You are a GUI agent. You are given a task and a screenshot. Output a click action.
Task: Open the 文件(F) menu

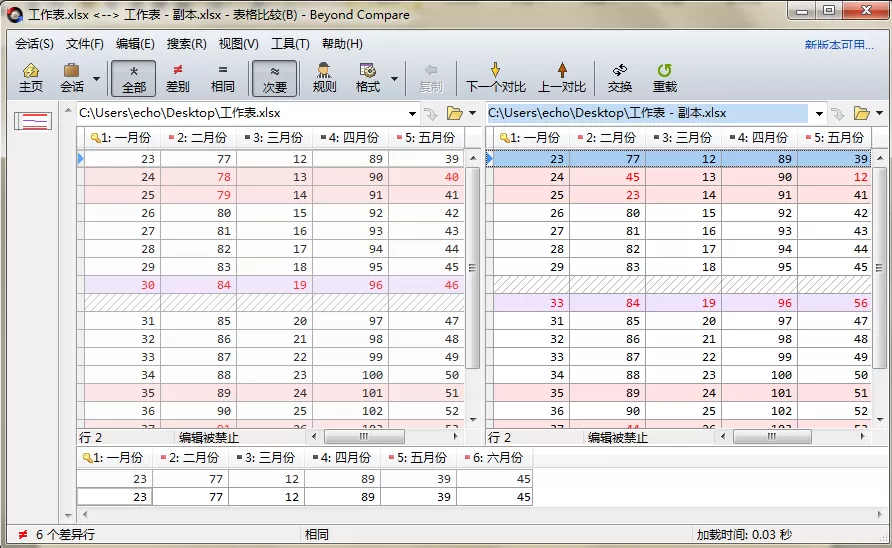(x=84, y=44)
